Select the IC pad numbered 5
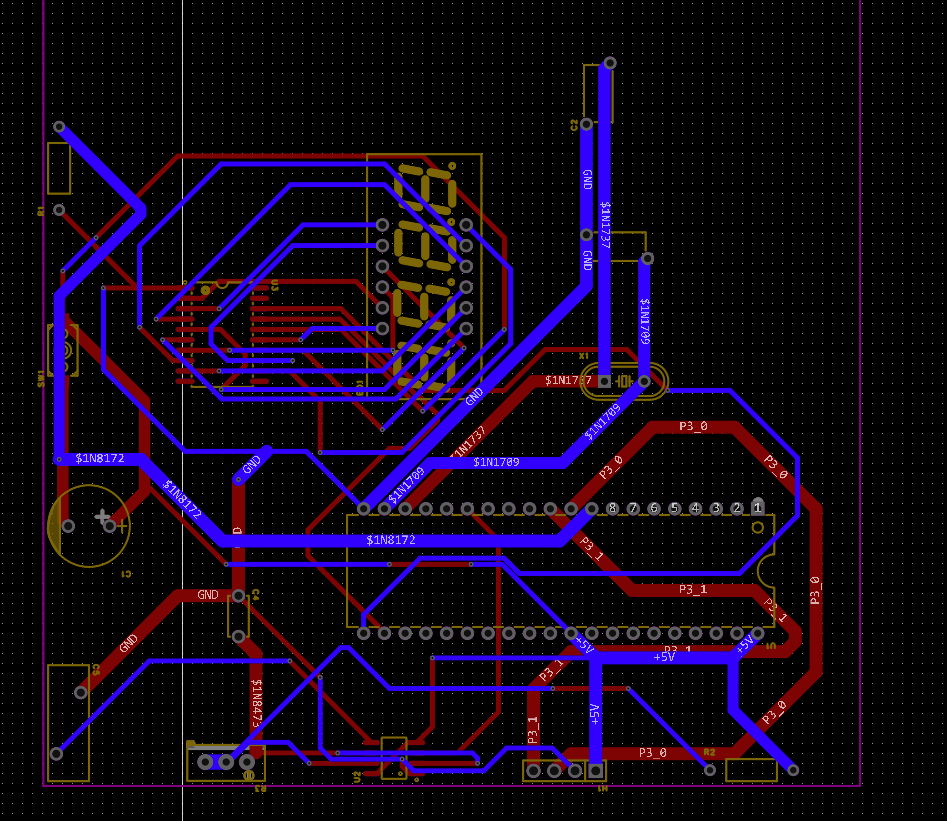Screen dimensions: 947x821 (x=675, y=509)
